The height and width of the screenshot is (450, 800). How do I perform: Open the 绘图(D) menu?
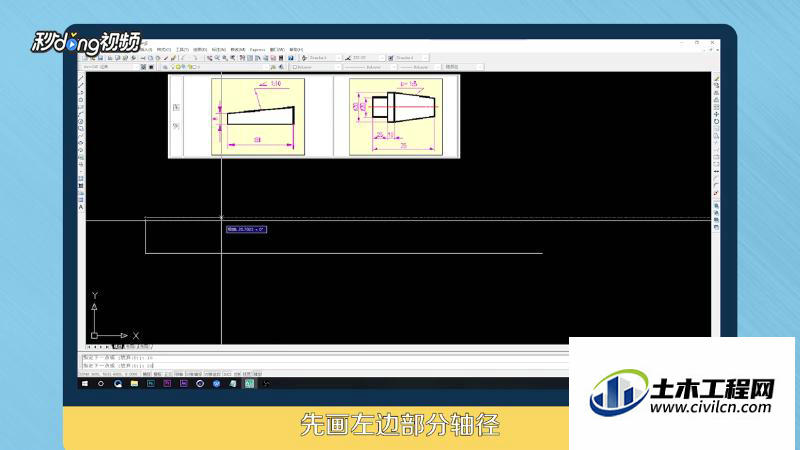pos(200,49)
